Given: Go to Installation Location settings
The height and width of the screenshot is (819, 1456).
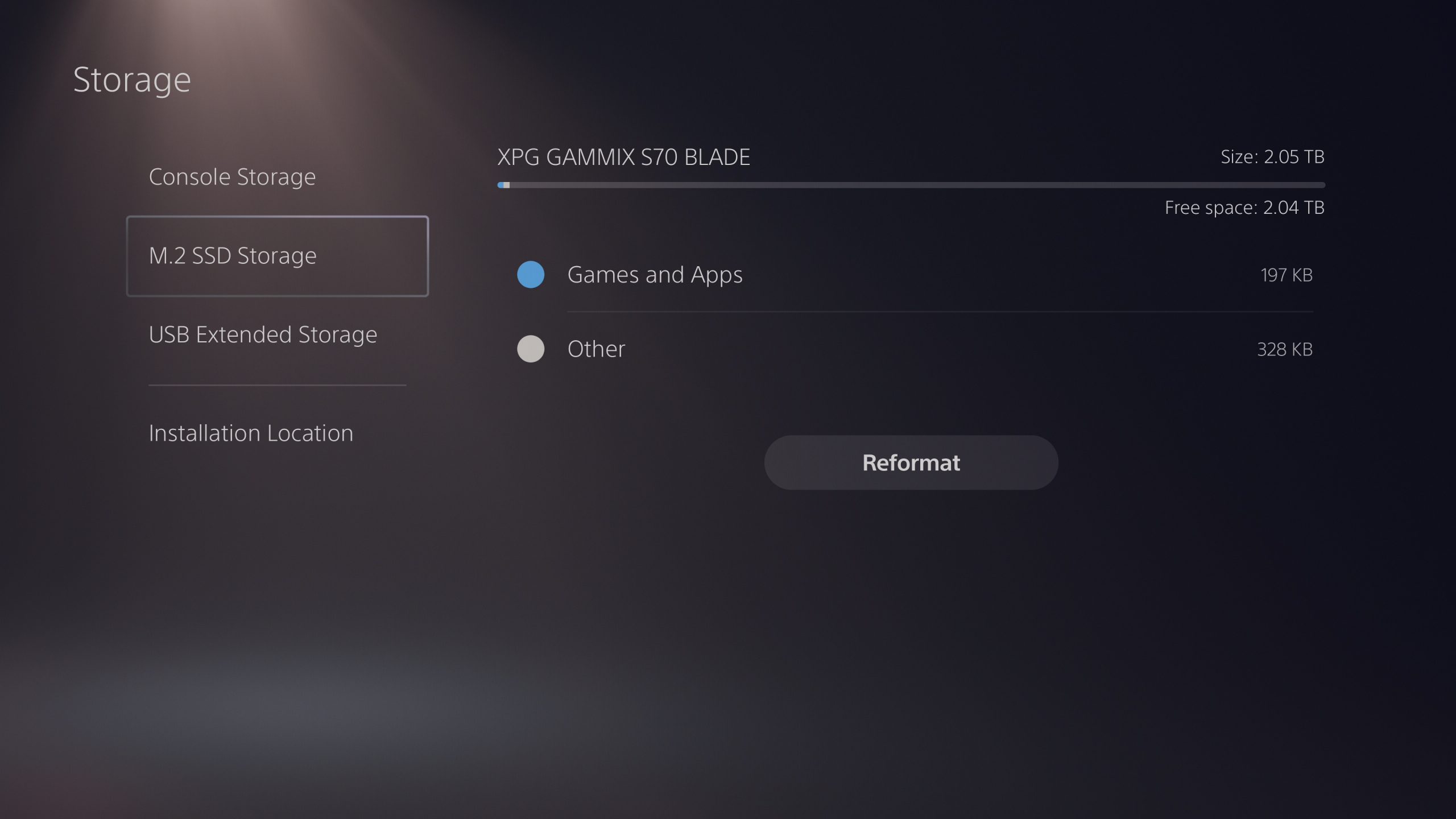Looking at the screenshot, I should tap(251, 433).
